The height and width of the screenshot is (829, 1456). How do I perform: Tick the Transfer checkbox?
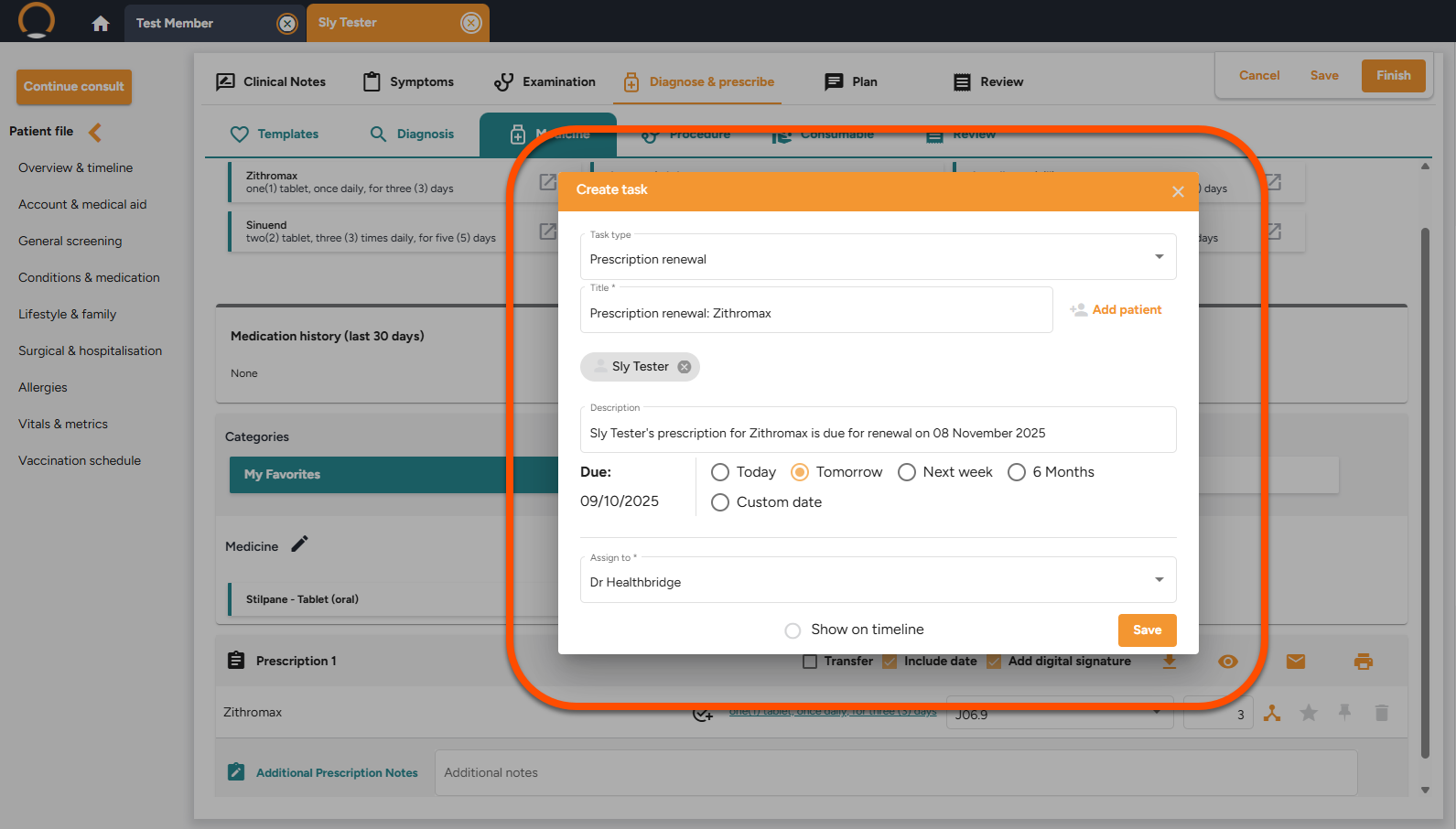pos(810,662)
